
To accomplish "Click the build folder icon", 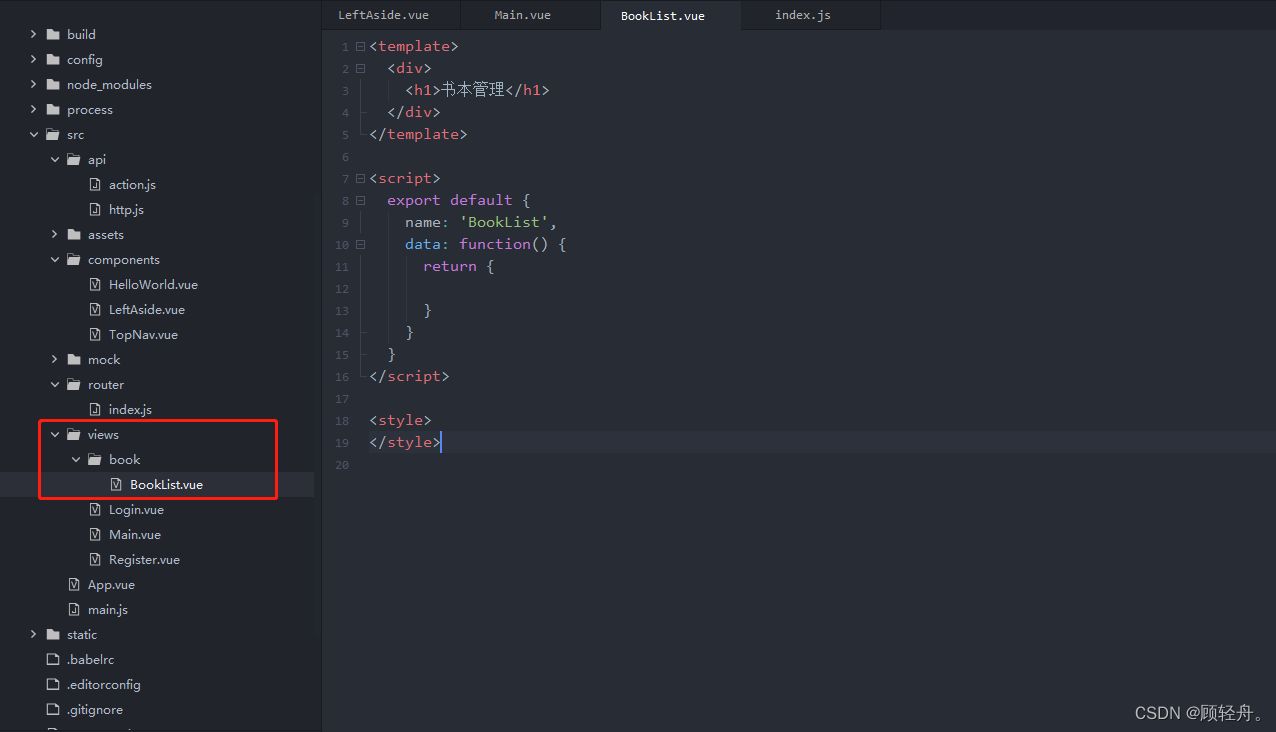I will [53, 35].
